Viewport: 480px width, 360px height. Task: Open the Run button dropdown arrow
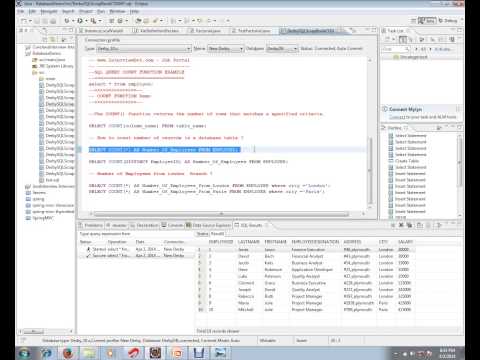coord(86,21)
